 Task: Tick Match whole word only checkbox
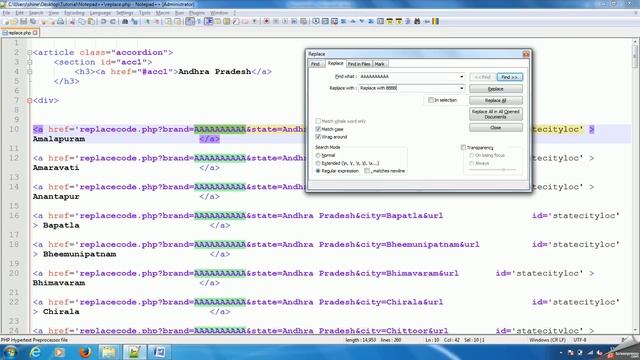318,121
